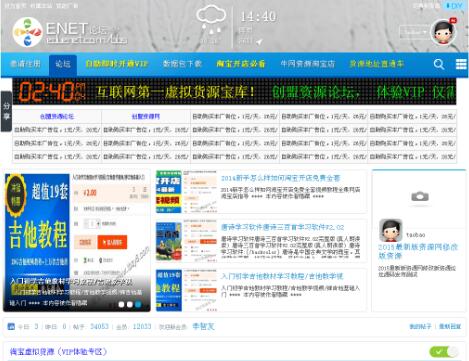Click the 最新回复 link in stats bar
Viewport: 469px width, 361px height.
(x=450, y=326)
